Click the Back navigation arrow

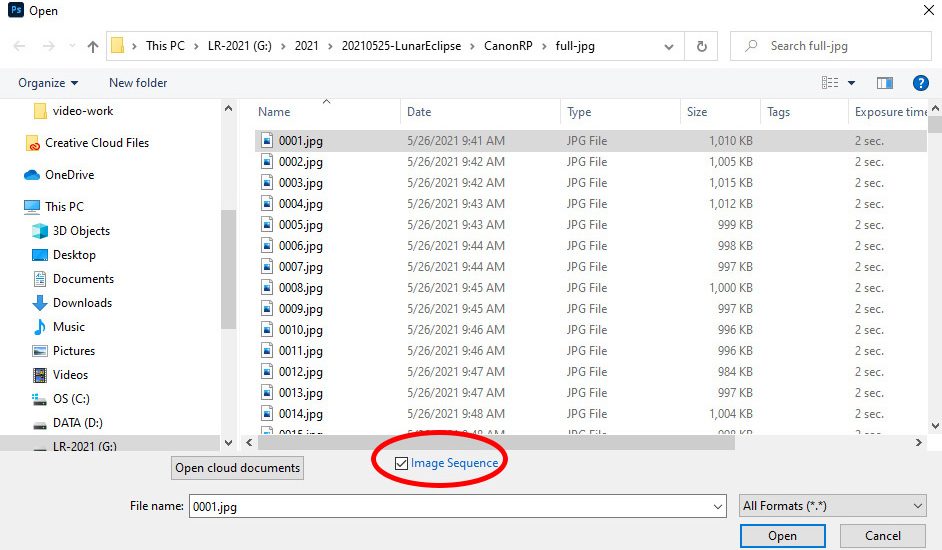[x=19, y=46]
